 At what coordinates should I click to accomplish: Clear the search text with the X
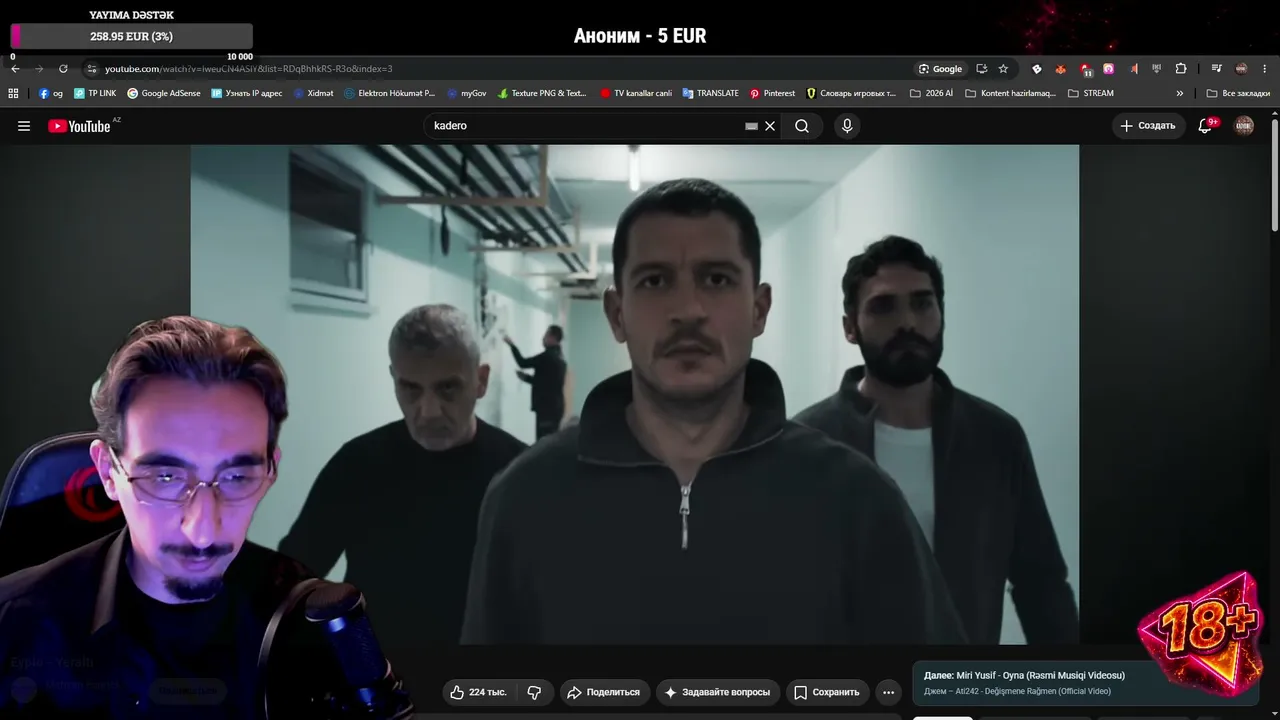tap(770, 126)
